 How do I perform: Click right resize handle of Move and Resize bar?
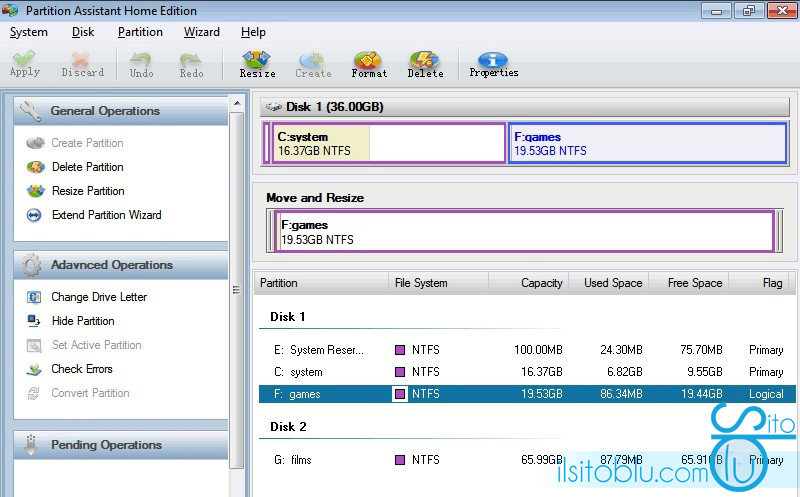779,232
